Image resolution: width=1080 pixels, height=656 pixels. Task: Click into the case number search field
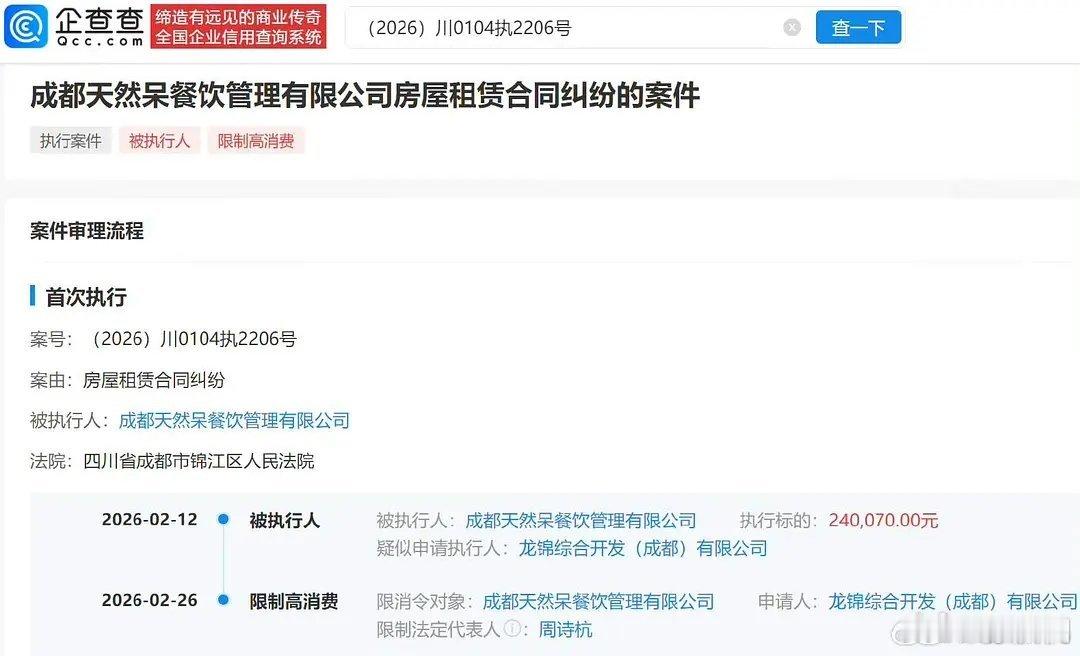tap(565, 28)
